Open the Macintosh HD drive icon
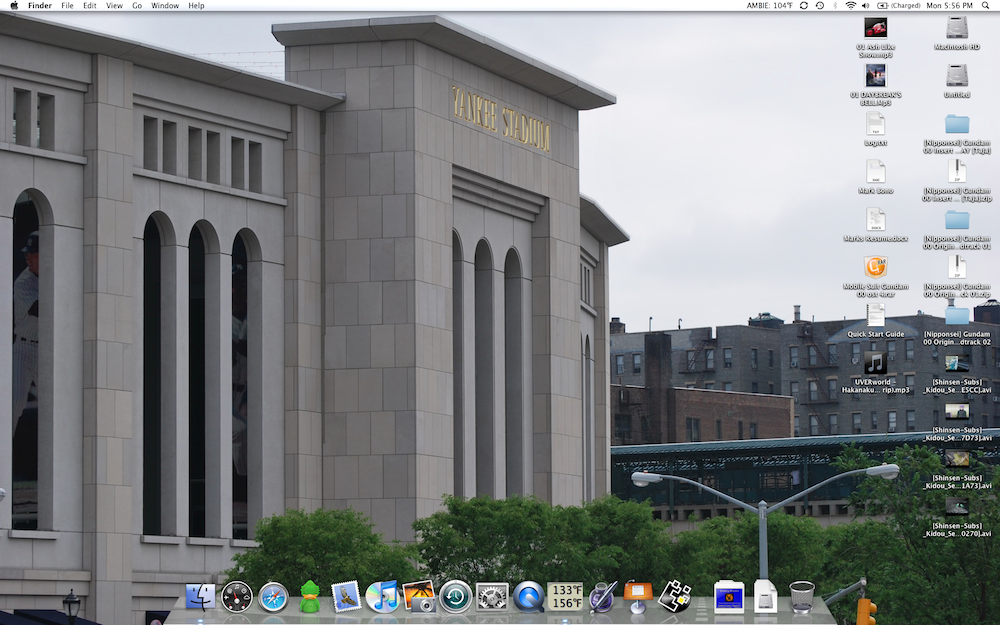1000x625 pixels. (957, 28)
